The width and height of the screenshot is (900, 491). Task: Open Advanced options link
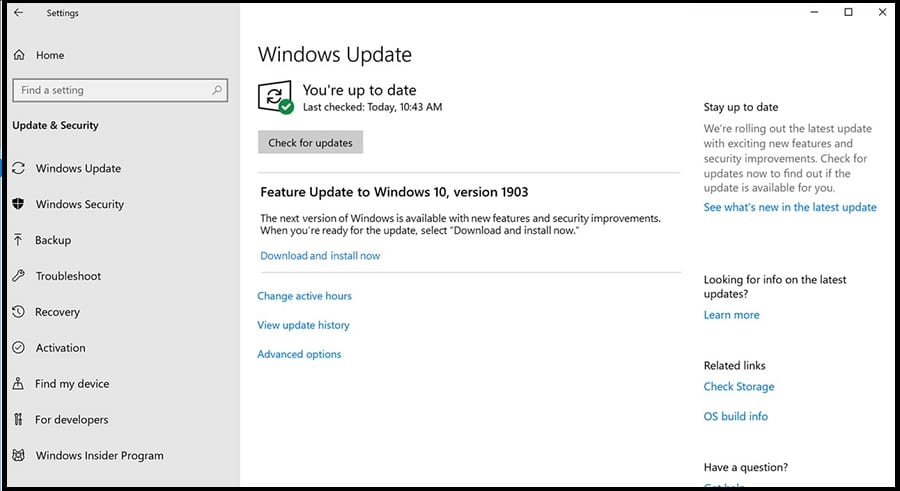(x=299, y=354)
